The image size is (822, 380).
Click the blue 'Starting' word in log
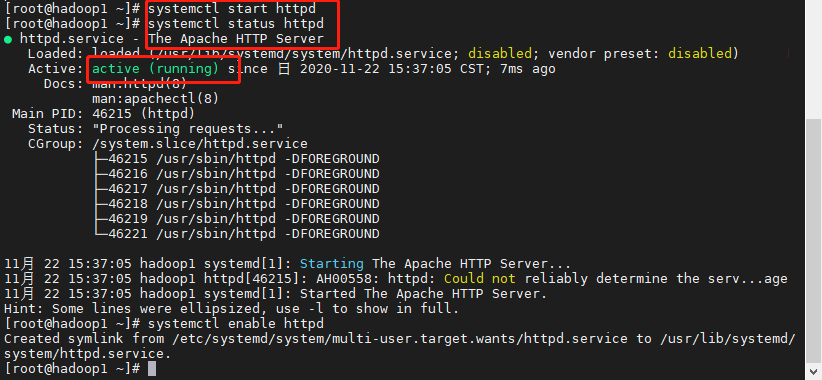(x=331, y=264)
